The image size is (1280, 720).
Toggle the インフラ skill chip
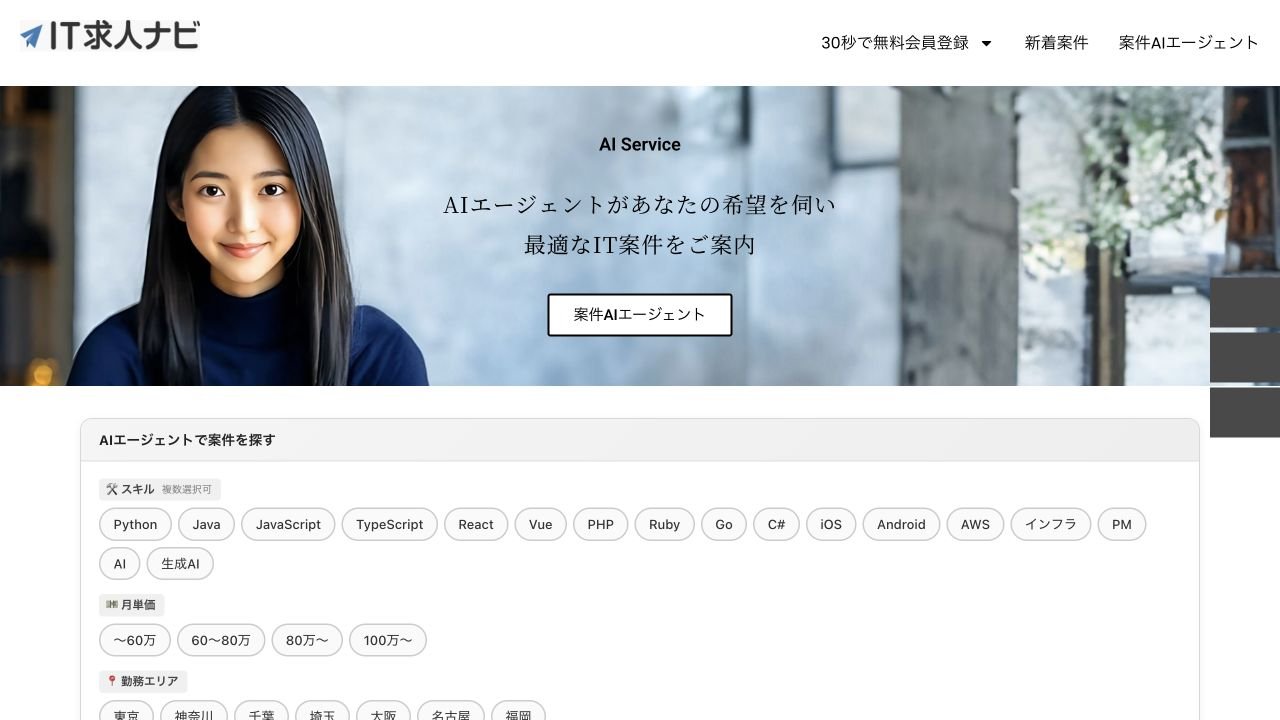tap(1051, 525)
